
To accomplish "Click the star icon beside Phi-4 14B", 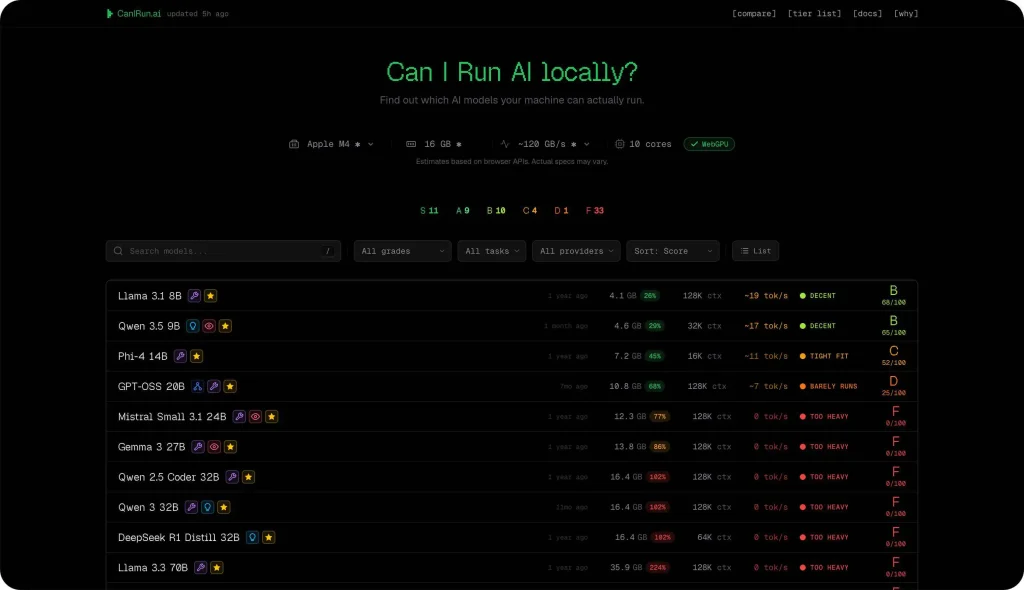I will pyautogui.click(x=197, y=356).
